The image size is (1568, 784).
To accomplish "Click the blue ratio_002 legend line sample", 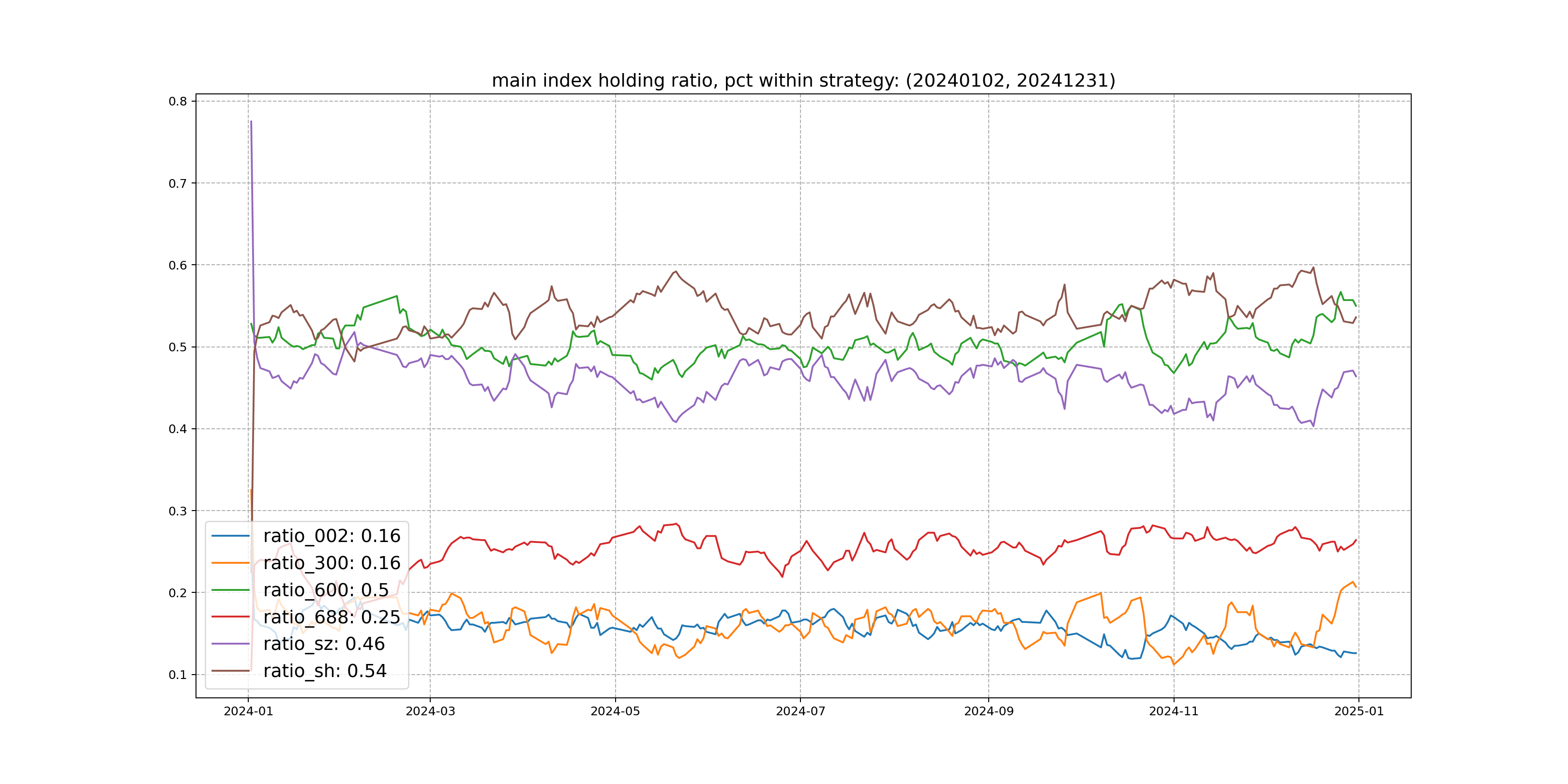I will pos(231,536).
